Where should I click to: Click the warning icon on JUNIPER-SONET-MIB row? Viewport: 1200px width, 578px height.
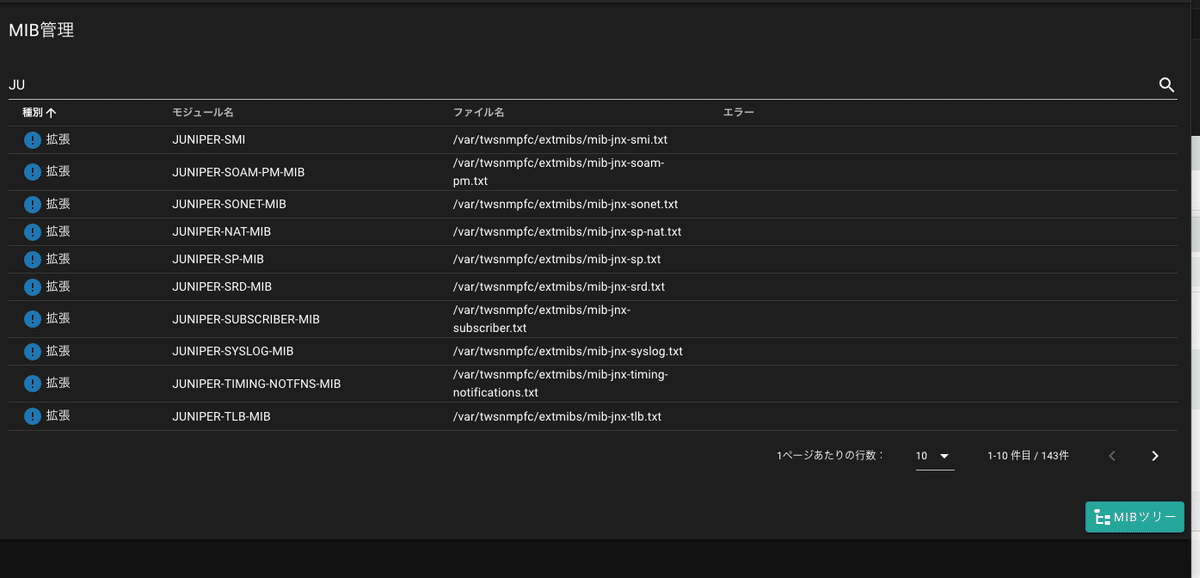click(33, 203)
